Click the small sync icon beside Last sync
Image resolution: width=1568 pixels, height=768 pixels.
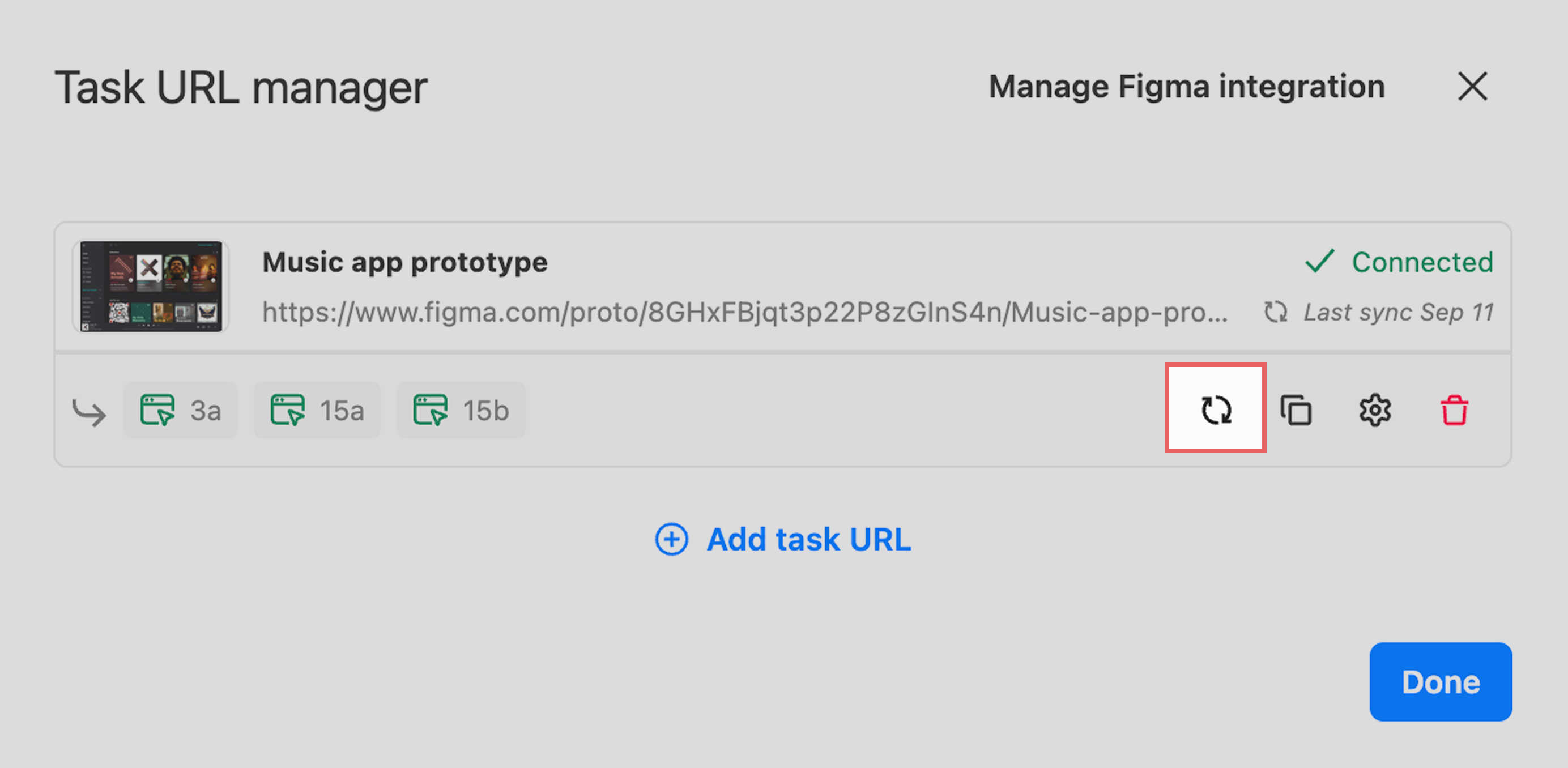point(1275,312)
